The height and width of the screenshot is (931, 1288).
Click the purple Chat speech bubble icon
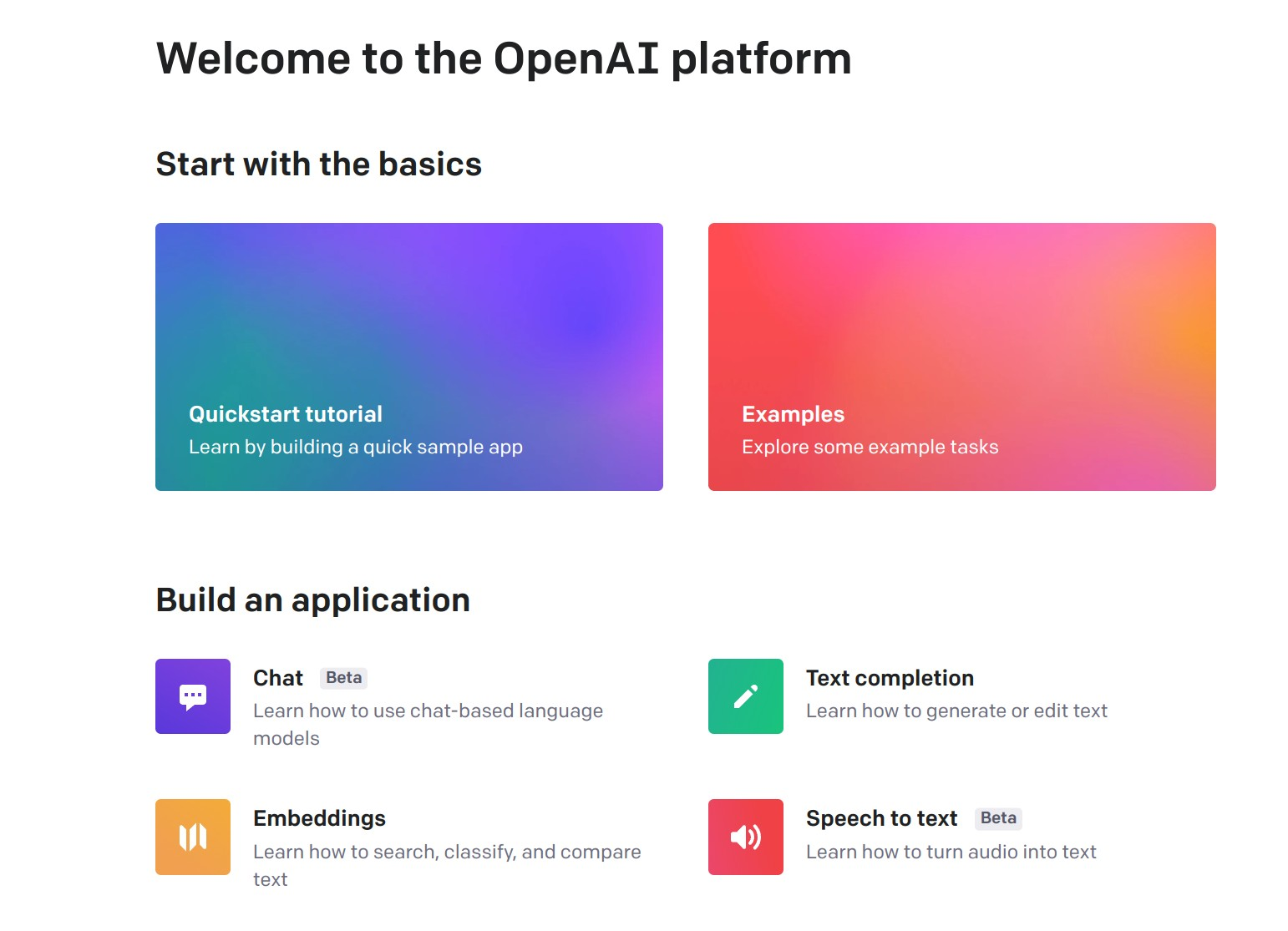point(193,696)
